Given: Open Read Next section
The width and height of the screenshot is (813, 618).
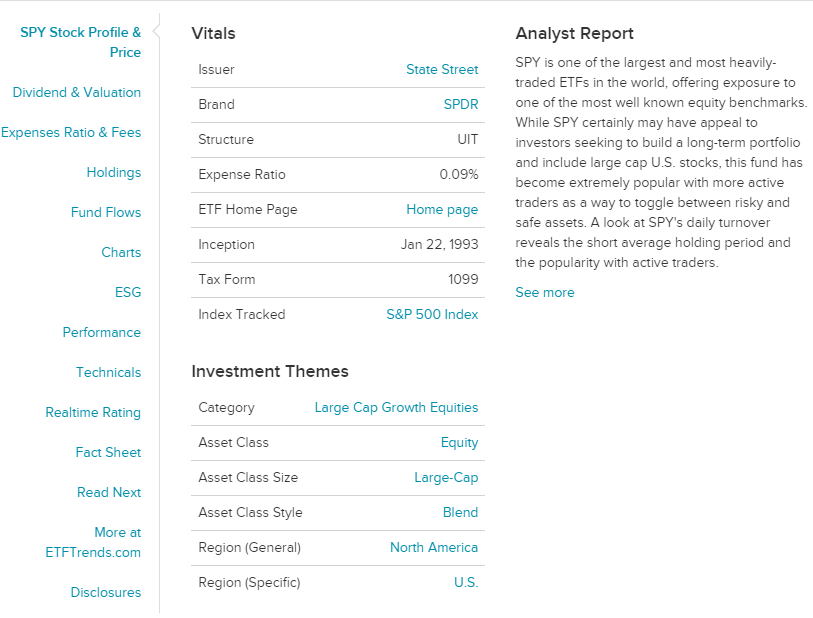Looking at the screenshot, I should click(x=109, y=492).
